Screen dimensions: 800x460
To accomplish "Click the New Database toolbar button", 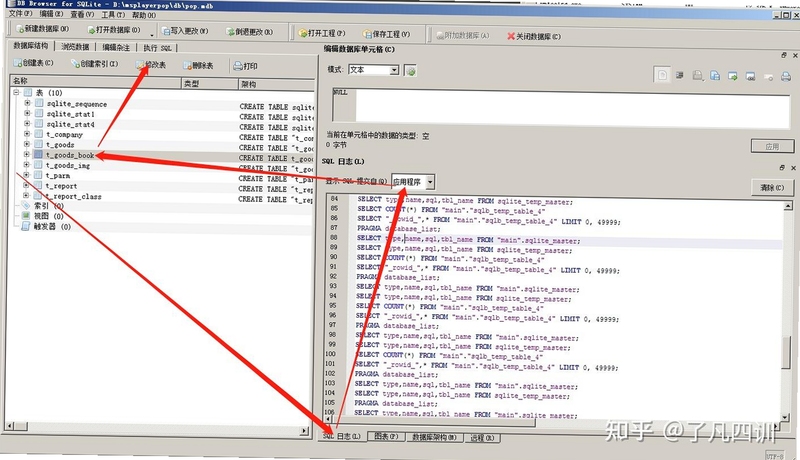I will [x=42, y=29].
